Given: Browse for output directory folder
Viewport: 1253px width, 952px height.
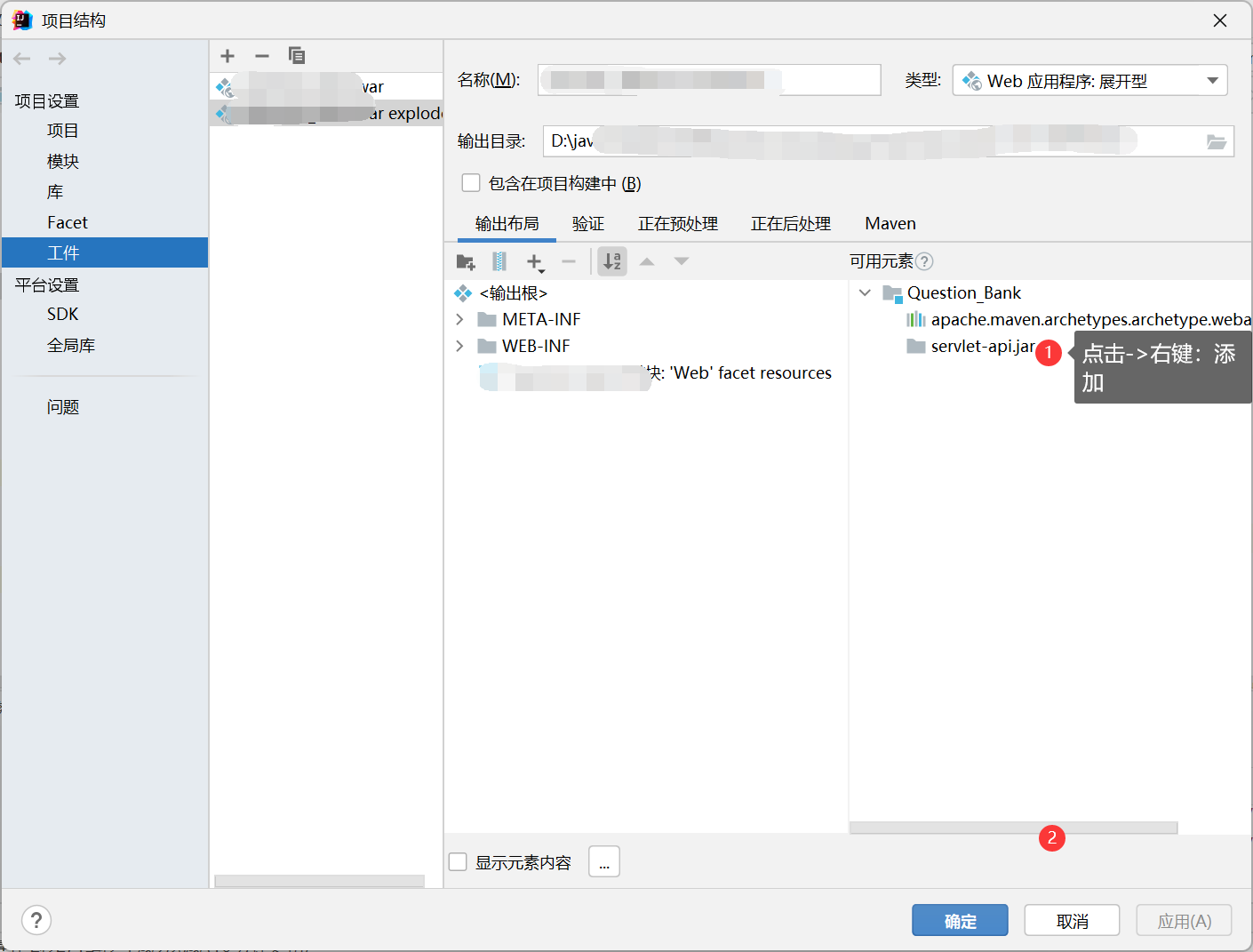Looking at the screenshot, I should point(1217,141).
